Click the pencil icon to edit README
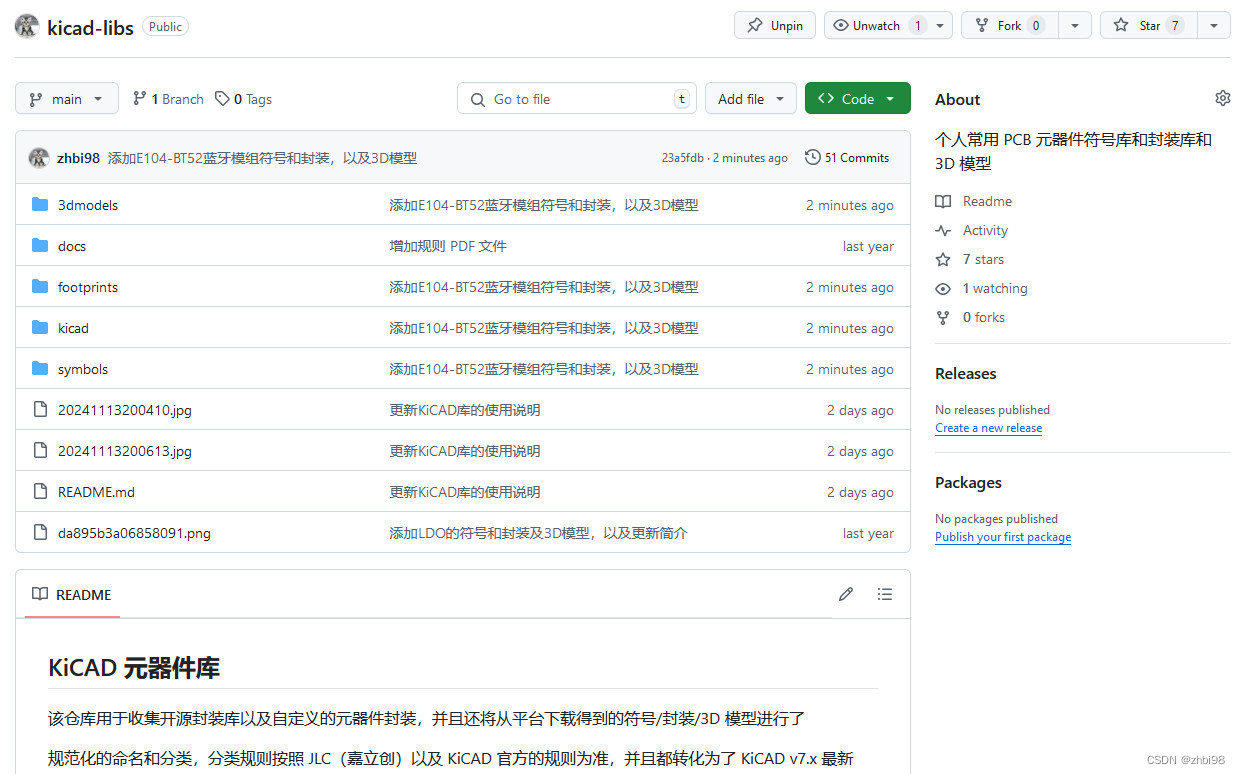Image resolution: width=1240 pixels, height=774 pixels. tap(846, 594)
